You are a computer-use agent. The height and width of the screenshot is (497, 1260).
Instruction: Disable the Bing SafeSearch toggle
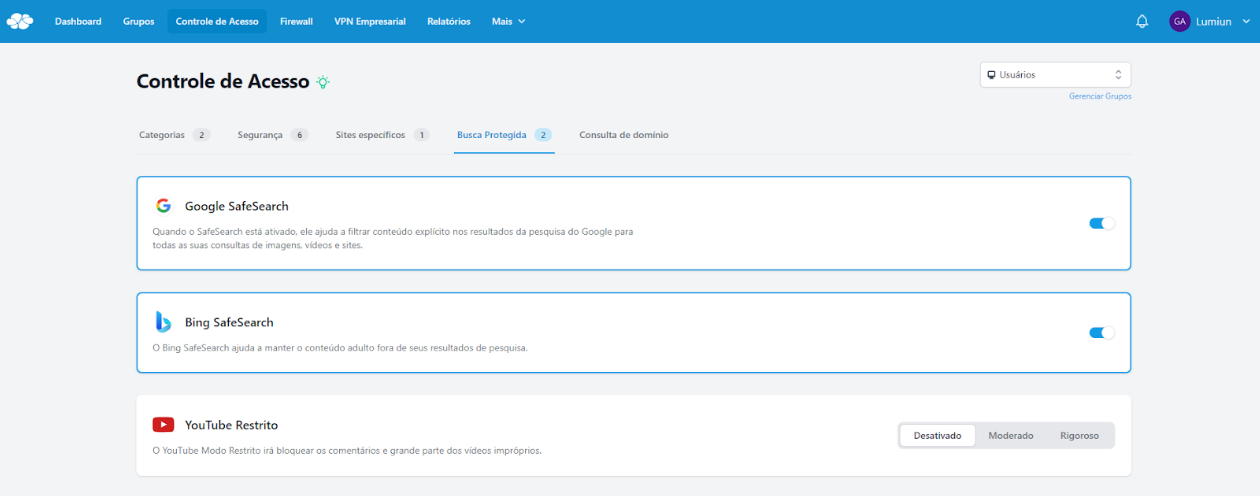[1102, 333]
